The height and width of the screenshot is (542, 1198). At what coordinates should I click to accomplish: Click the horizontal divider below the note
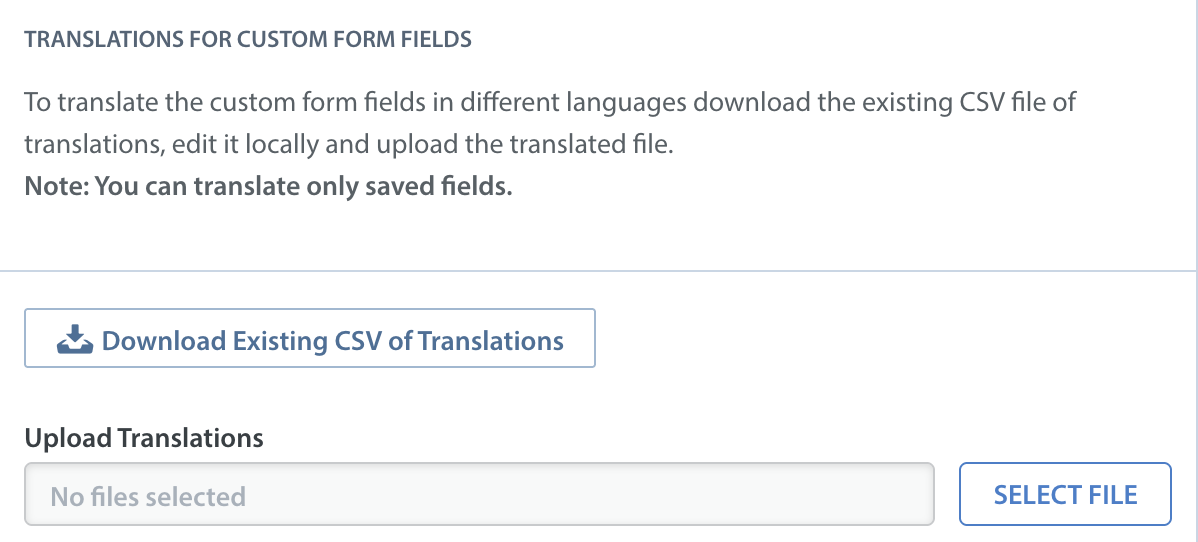click(x=599, y=271)
